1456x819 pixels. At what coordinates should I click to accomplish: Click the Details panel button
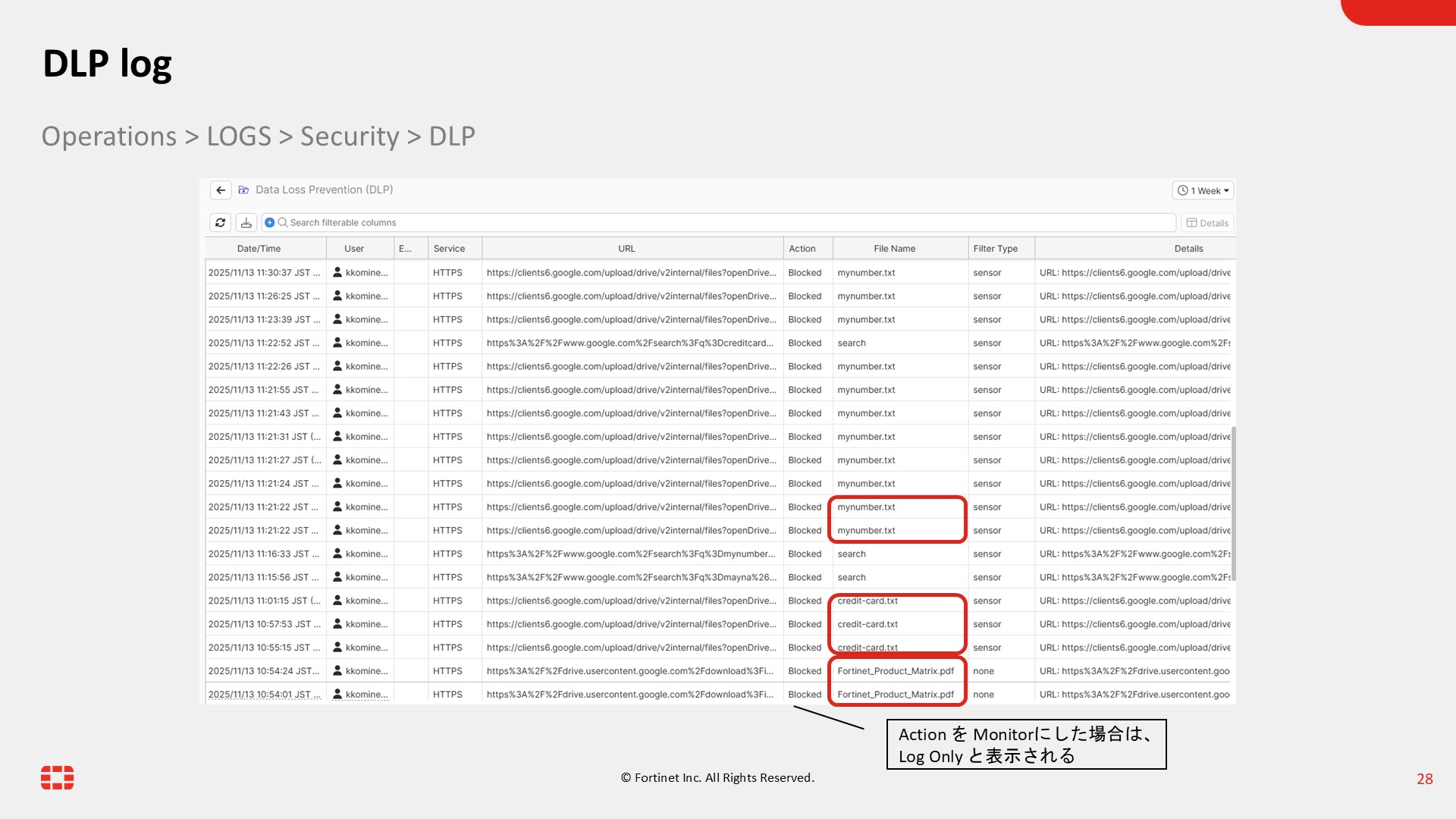(x=1207, y=223)
